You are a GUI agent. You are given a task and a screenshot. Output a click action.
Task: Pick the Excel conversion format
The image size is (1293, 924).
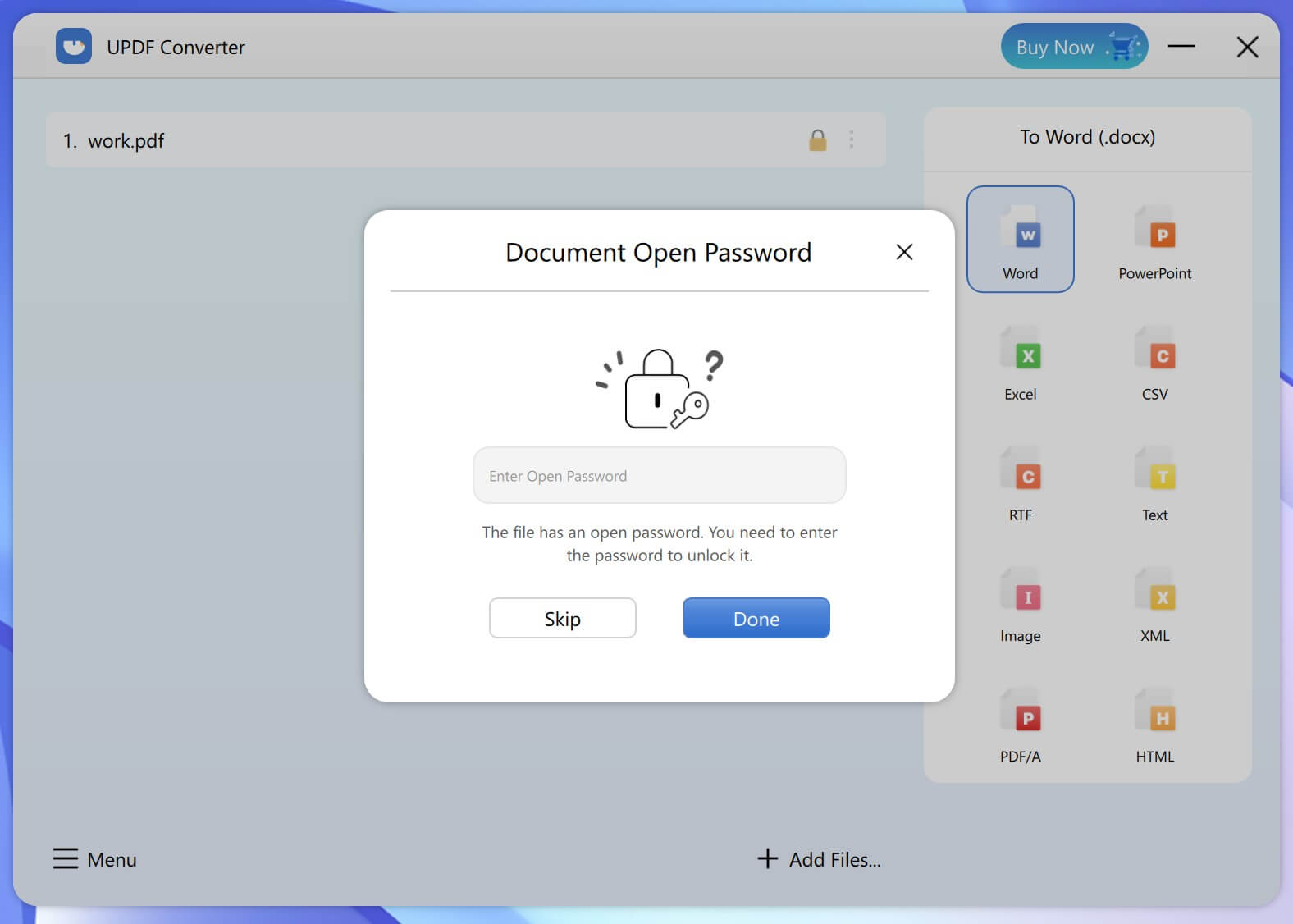pos(1020,359)
